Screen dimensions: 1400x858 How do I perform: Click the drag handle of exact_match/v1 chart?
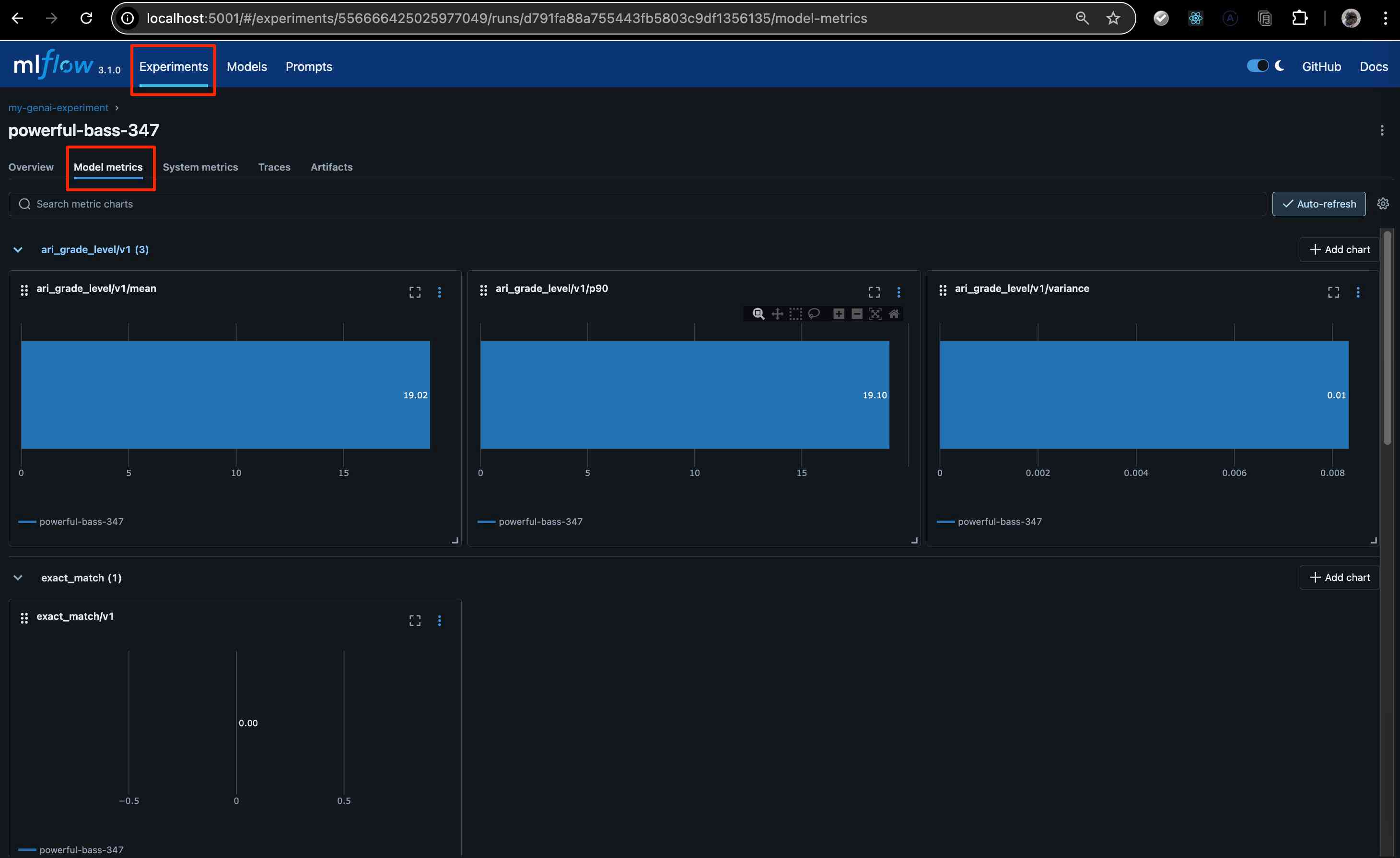24,618
